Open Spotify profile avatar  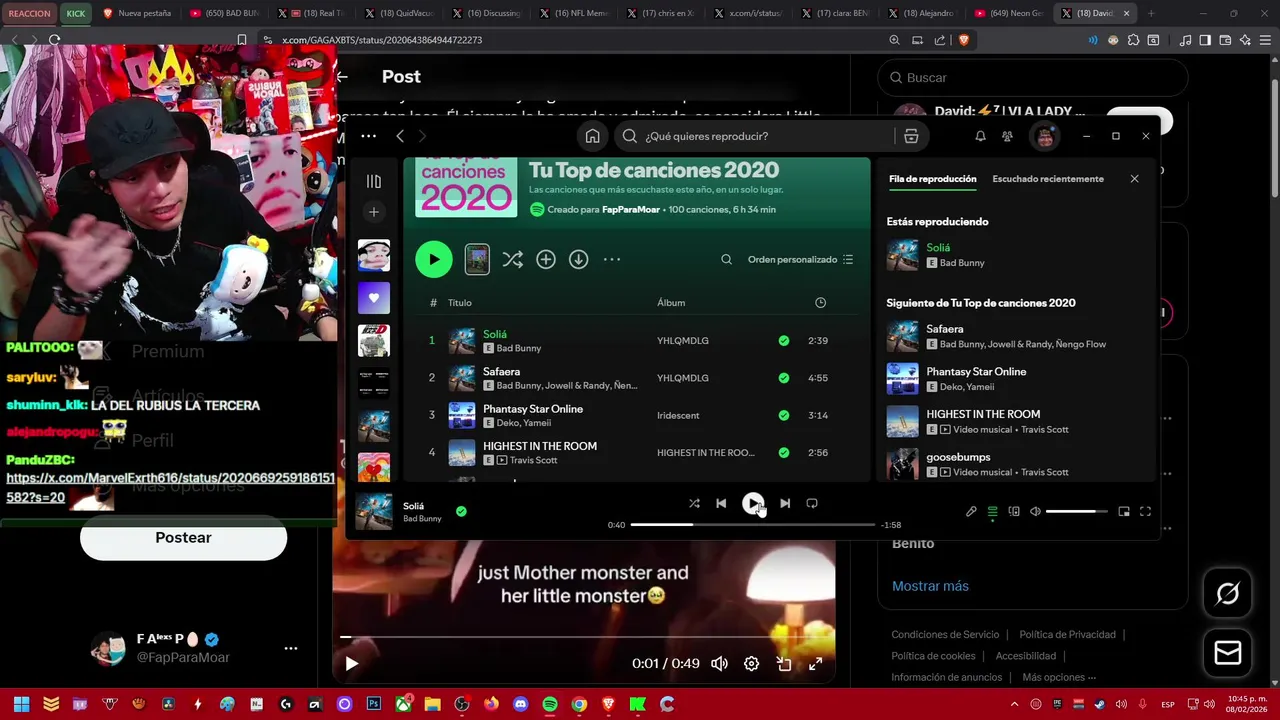coord(1045,136)
